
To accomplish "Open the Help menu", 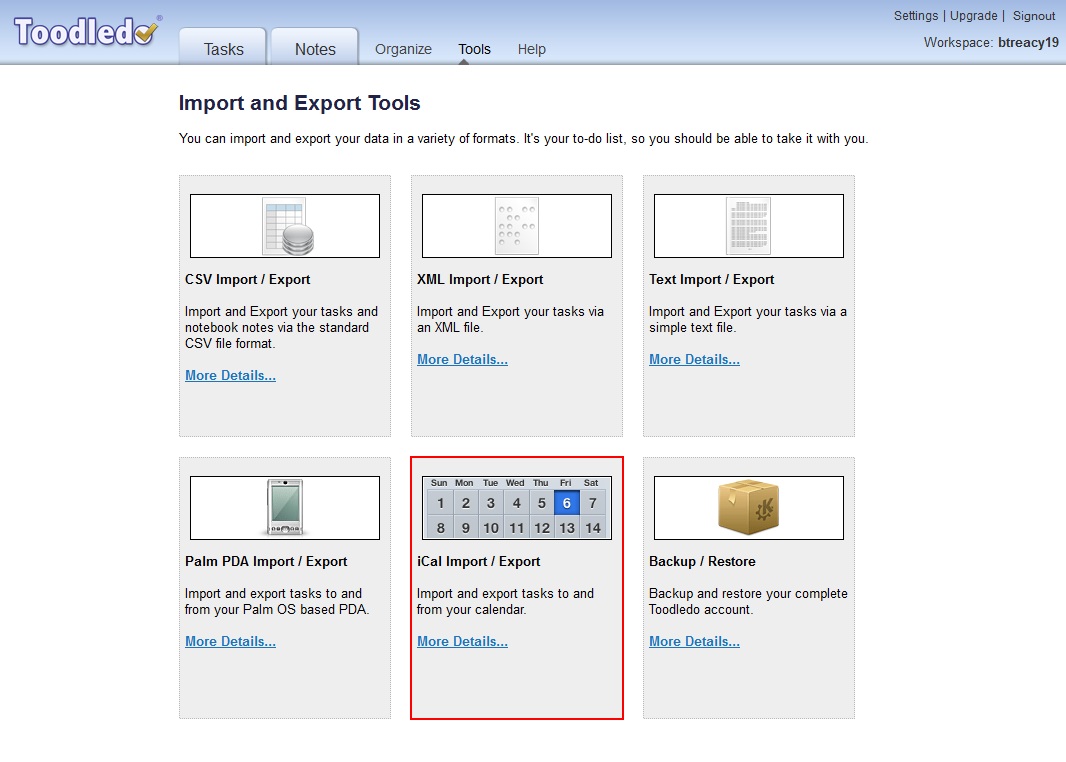I will pos(532,49).
